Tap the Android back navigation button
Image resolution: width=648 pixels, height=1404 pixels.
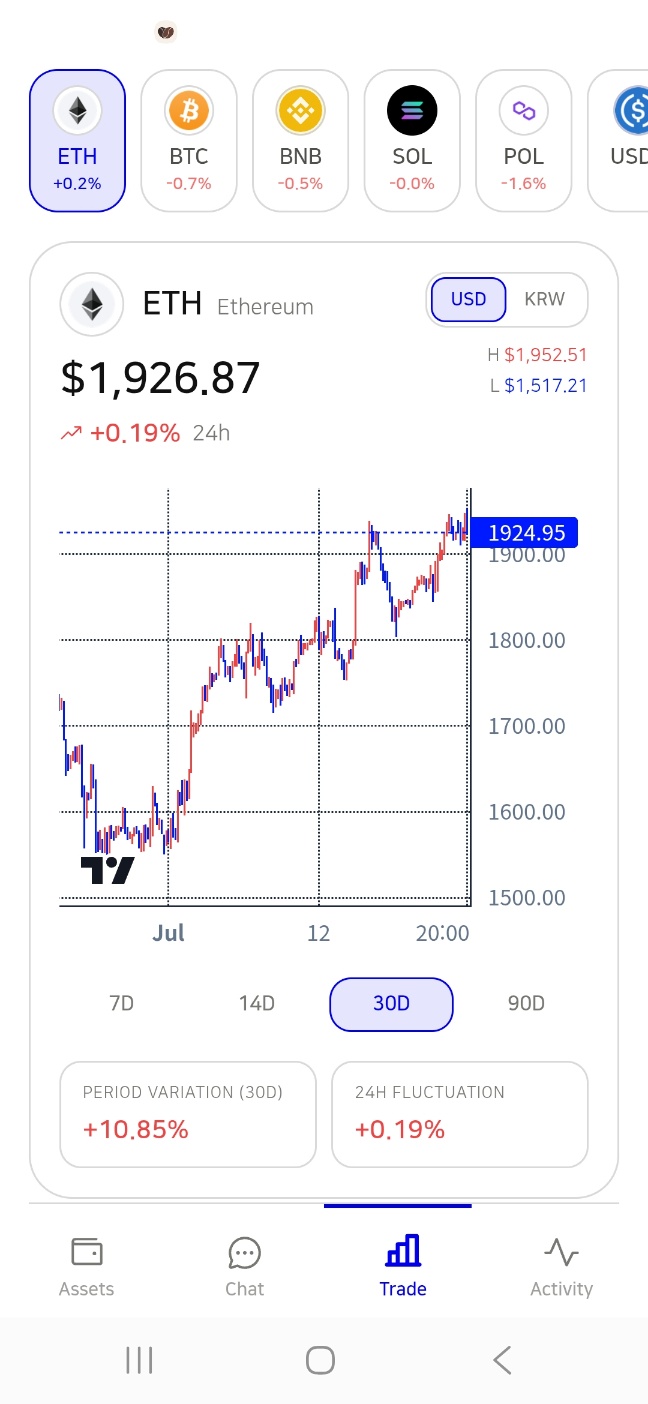click(x=502, y=1359)
